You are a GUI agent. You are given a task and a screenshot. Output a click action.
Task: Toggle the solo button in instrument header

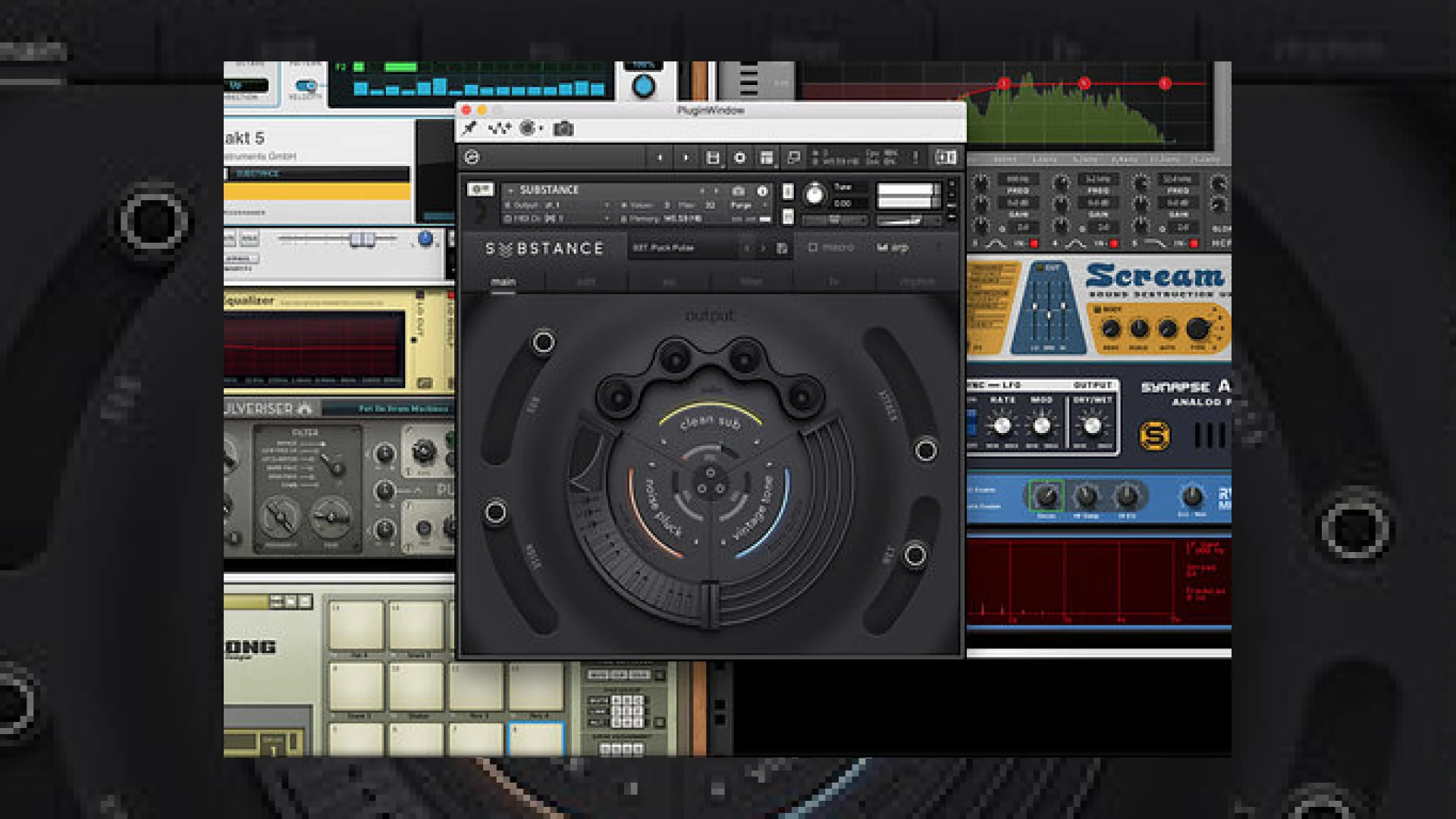[788, 191]
